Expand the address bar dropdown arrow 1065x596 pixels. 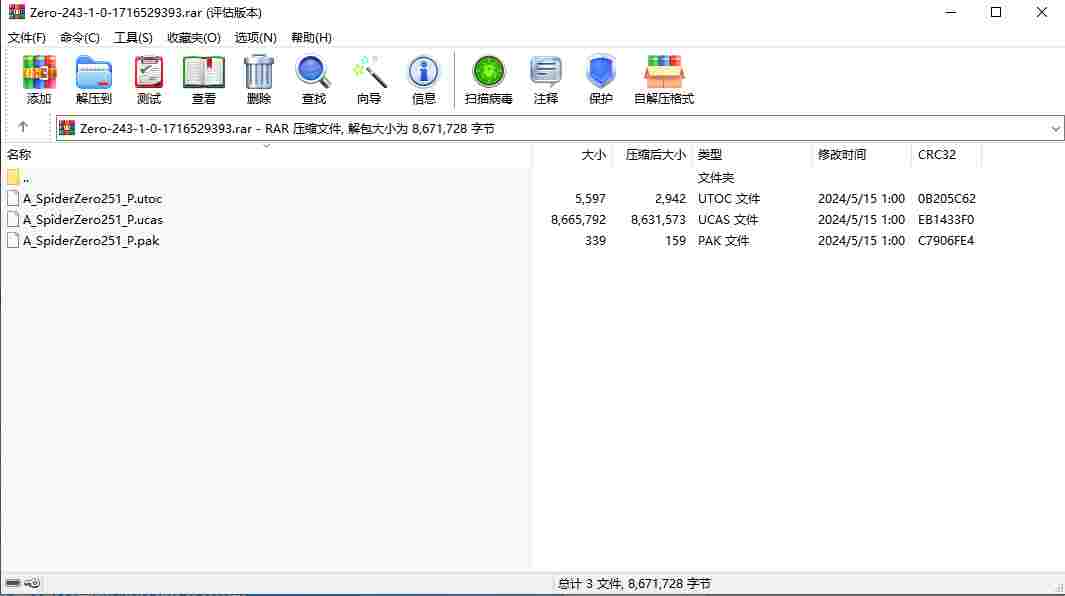click(1055, 128)
